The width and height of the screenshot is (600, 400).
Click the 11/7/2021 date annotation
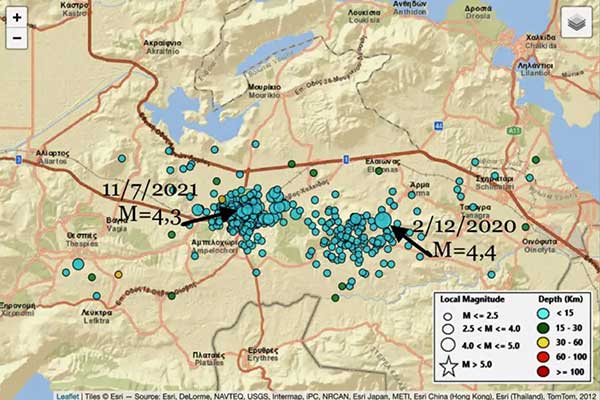coord(152,190)
